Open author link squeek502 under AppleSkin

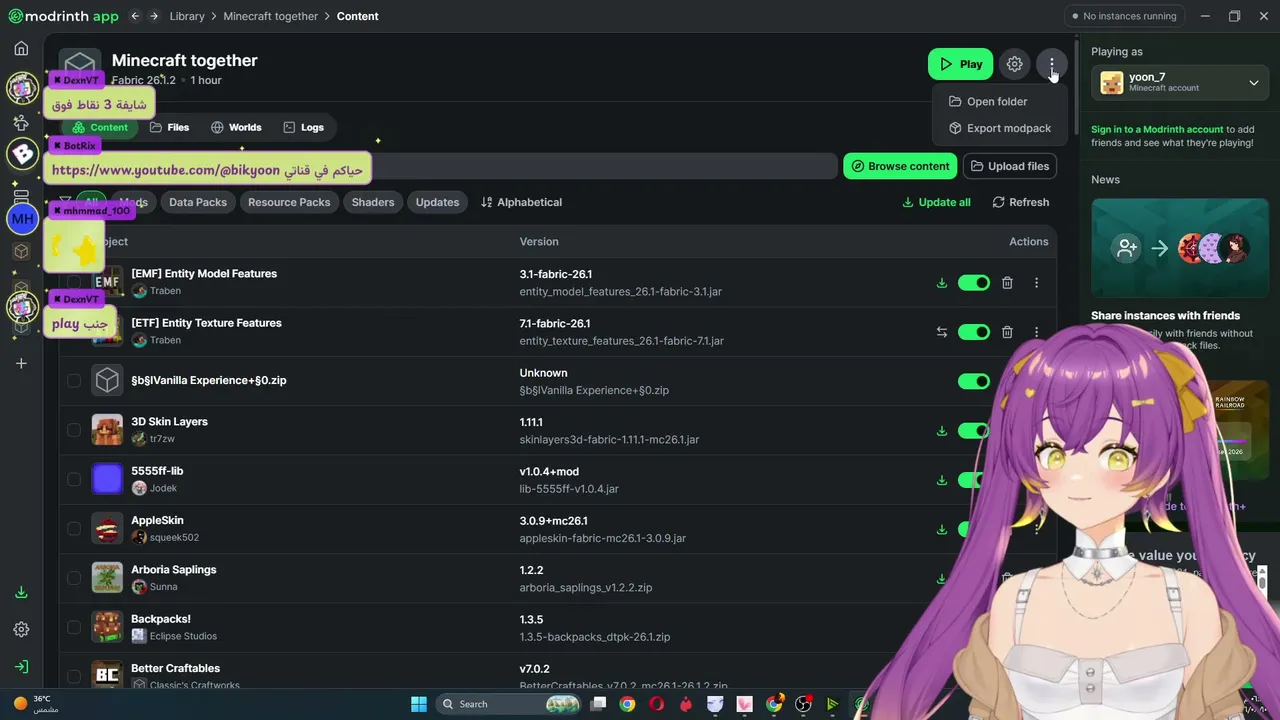[174, 537]
